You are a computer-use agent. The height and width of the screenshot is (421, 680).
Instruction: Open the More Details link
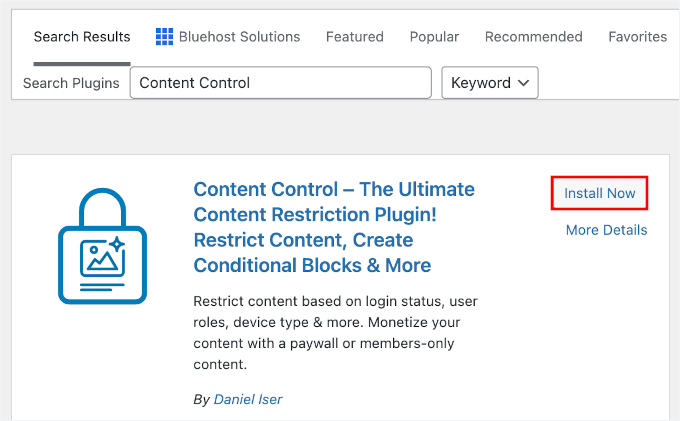[x=606, y=230]
